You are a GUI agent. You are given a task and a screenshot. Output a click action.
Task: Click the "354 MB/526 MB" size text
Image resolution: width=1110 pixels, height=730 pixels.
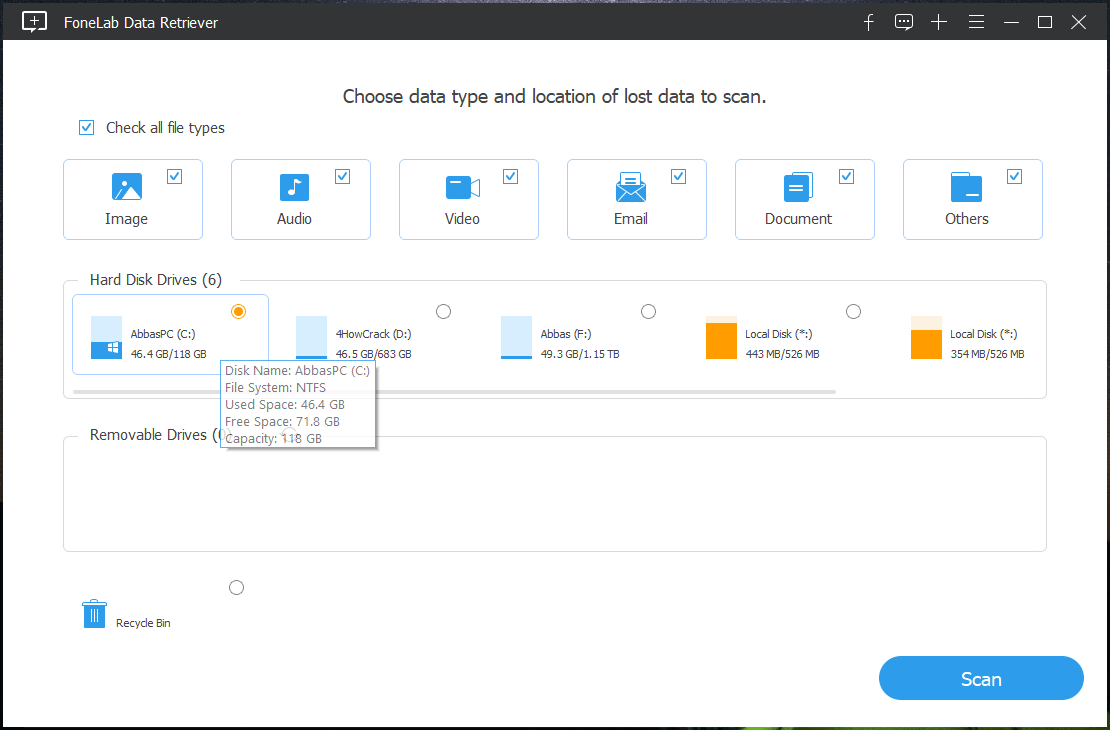988,354
